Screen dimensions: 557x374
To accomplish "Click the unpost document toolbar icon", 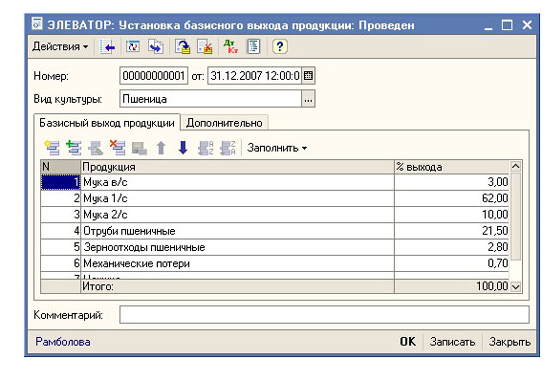I will click(205, 47).
